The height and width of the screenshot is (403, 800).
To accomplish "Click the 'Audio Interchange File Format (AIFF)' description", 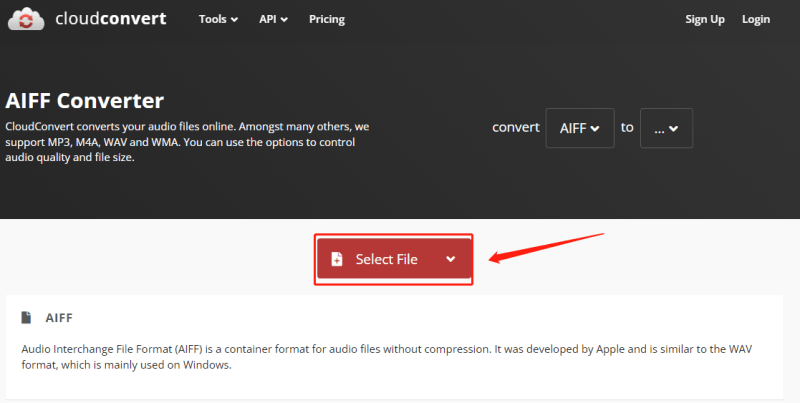I will click(386, 357).
